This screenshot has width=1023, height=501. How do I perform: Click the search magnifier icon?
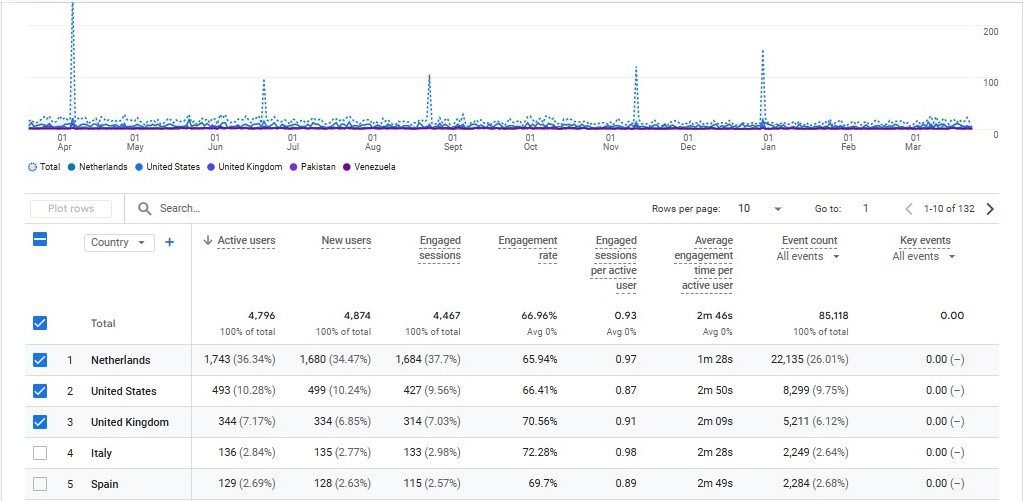145,208
